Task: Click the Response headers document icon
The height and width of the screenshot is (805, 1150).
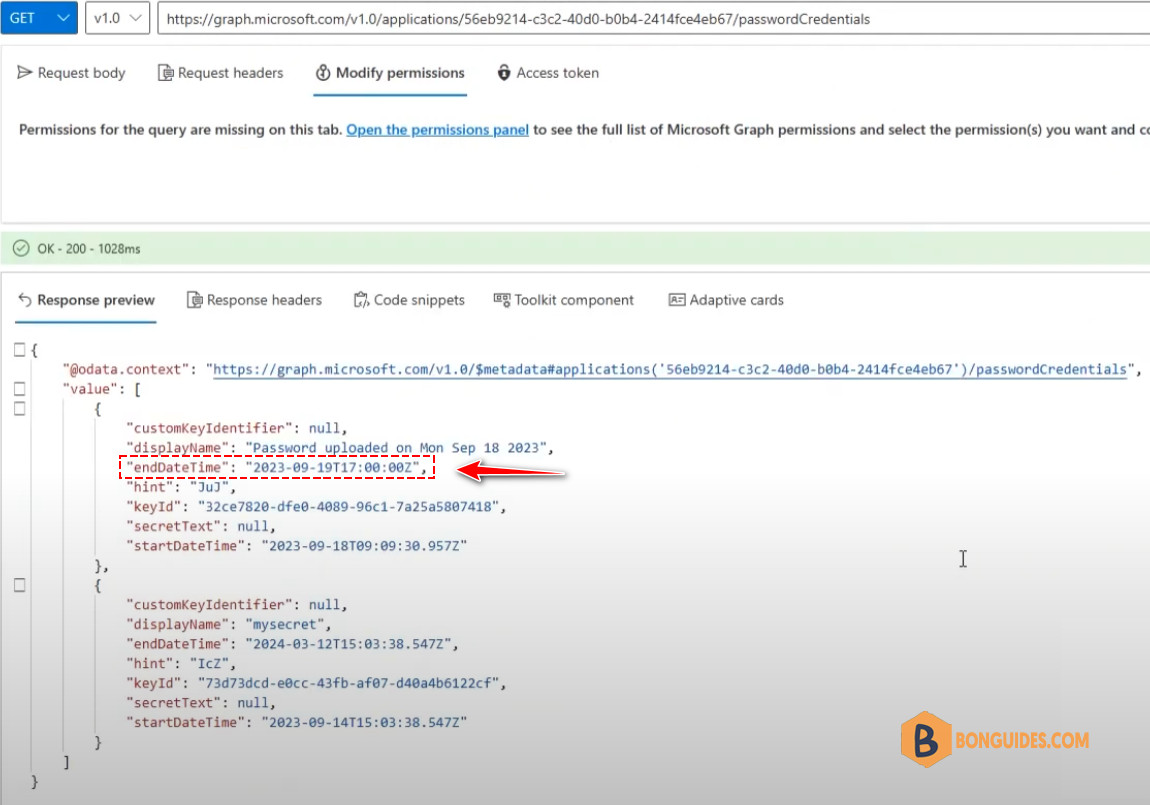Action: [194, 300]
